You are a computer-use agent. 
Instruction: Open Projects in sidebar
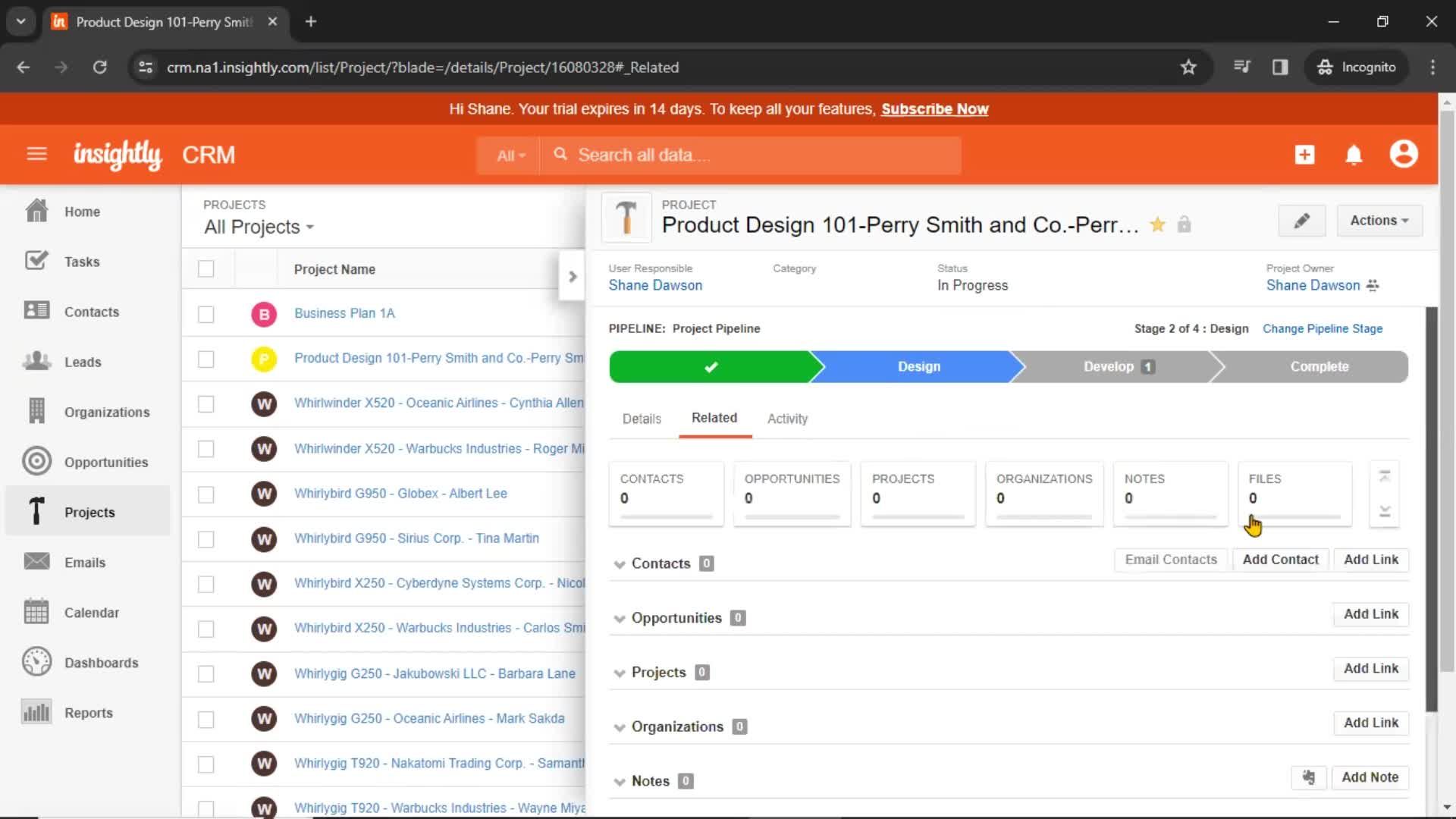click(88, 512)
